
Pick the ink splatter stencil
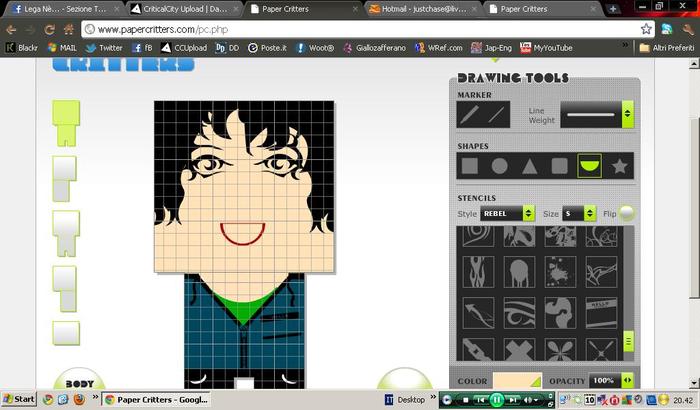(560, 272)
